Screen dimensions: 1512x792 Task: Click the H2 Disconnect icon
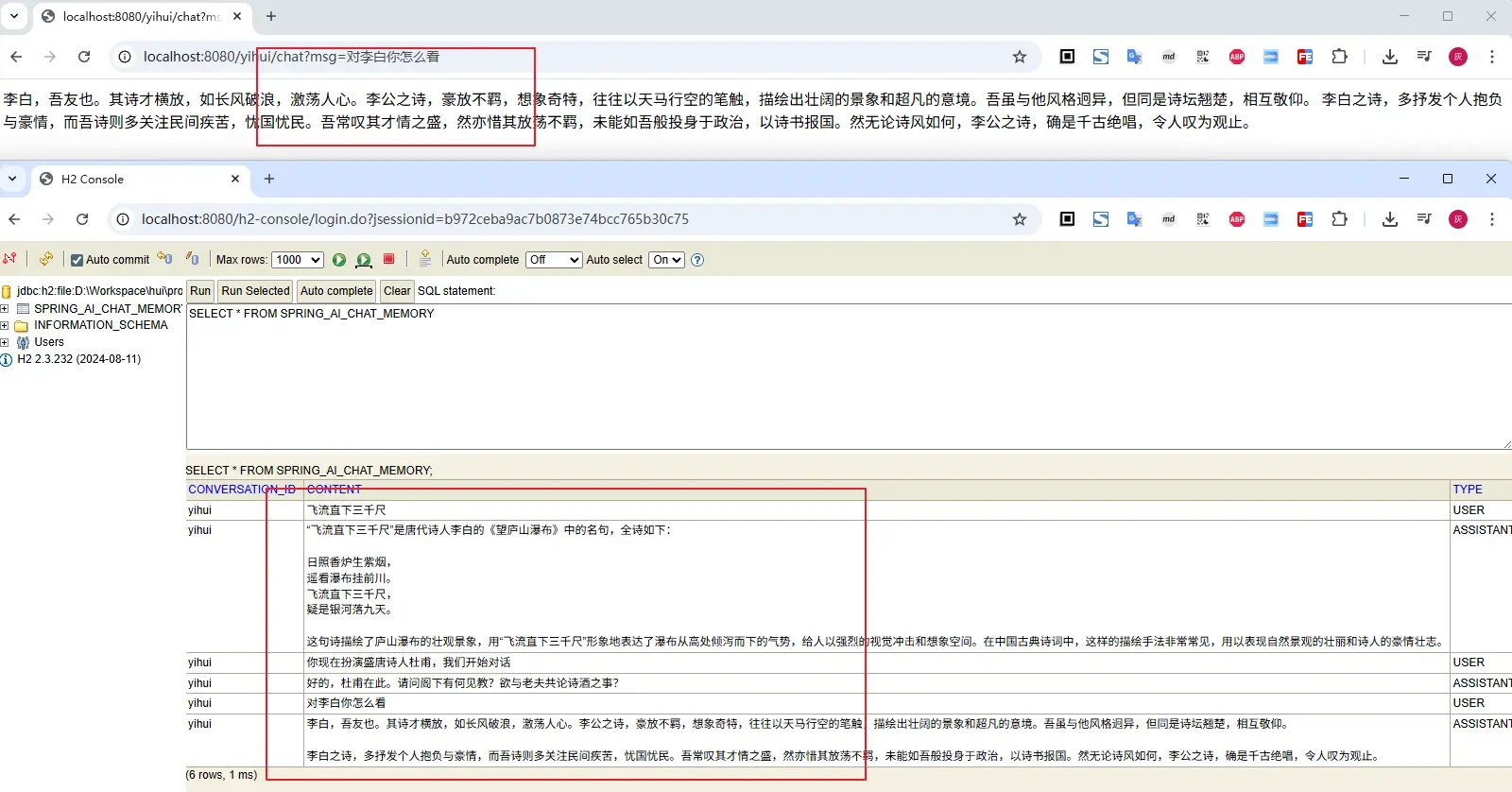click(10, 259)
